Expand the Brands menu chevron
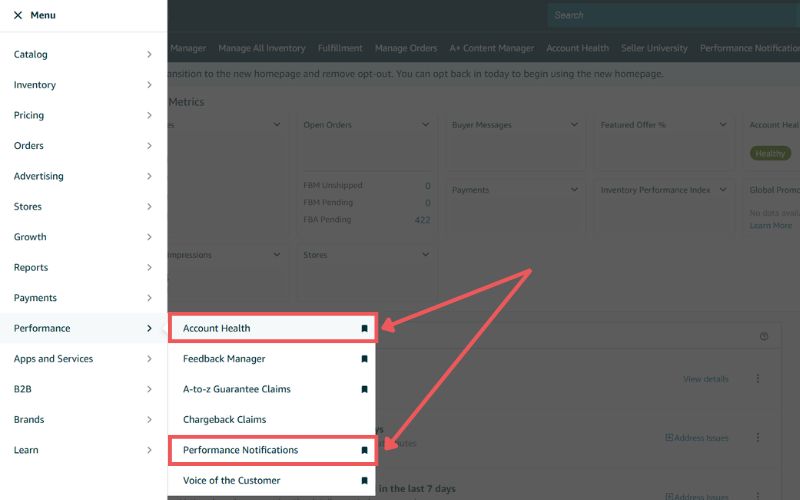This screenshot has width=800, height=500. pyautogui.click(x=149, y=419)
